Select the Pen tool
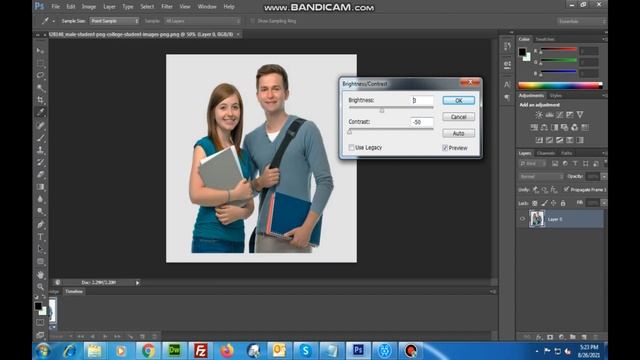The height and width of the screenshot is (360, 640). [x=40, y=224]
